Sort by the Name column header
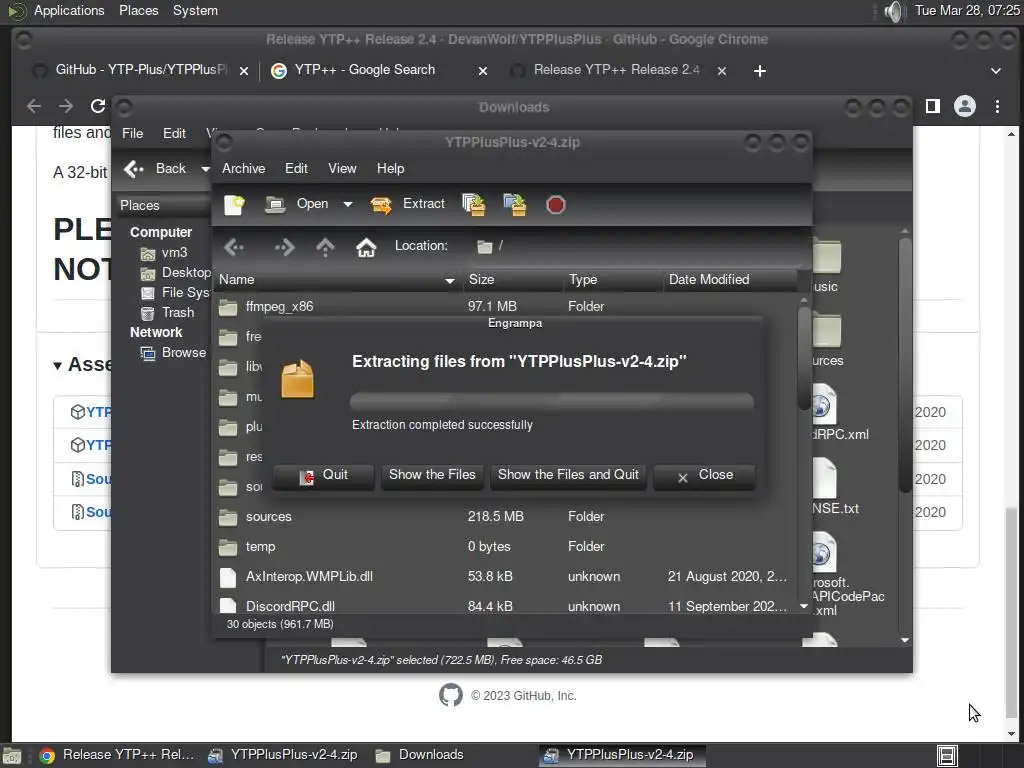1024x768 pixels. pyautogui.click(x=337, y=280)
